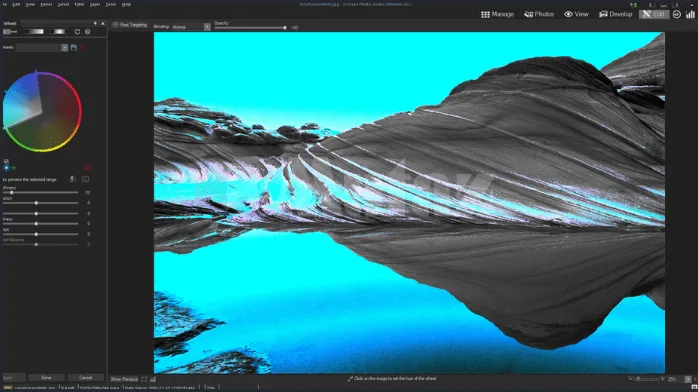Open the Filter menu
Screen dimensions: 698x392
click(x=79, y=4)
